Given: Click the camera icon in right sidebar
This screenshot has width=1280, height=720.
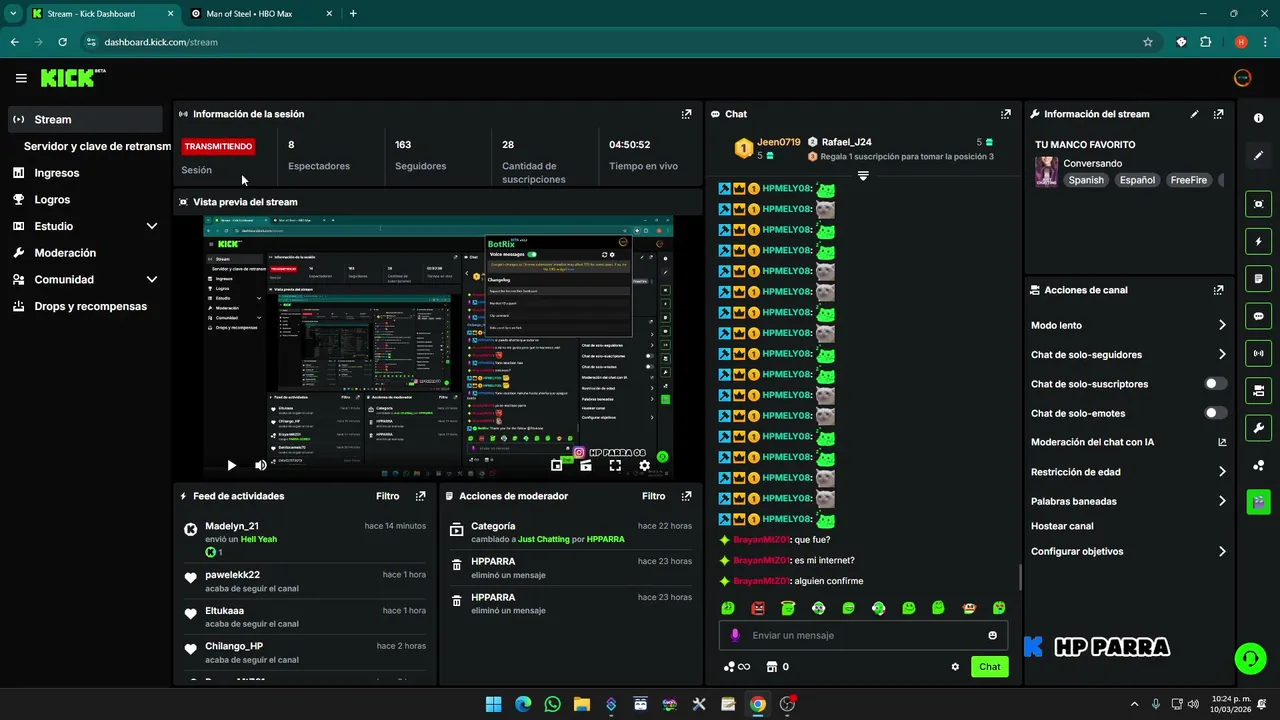Looking at the screenshot, I should pyautogui.click(x=1258, y=204).
